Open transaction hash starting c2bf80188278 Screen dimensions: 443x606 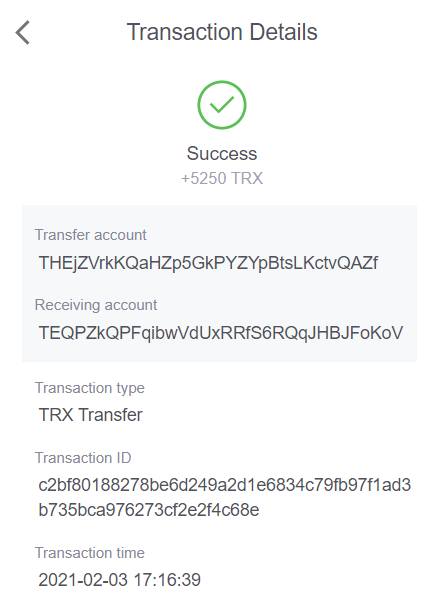pyautogui.click(x=225, y=485)
